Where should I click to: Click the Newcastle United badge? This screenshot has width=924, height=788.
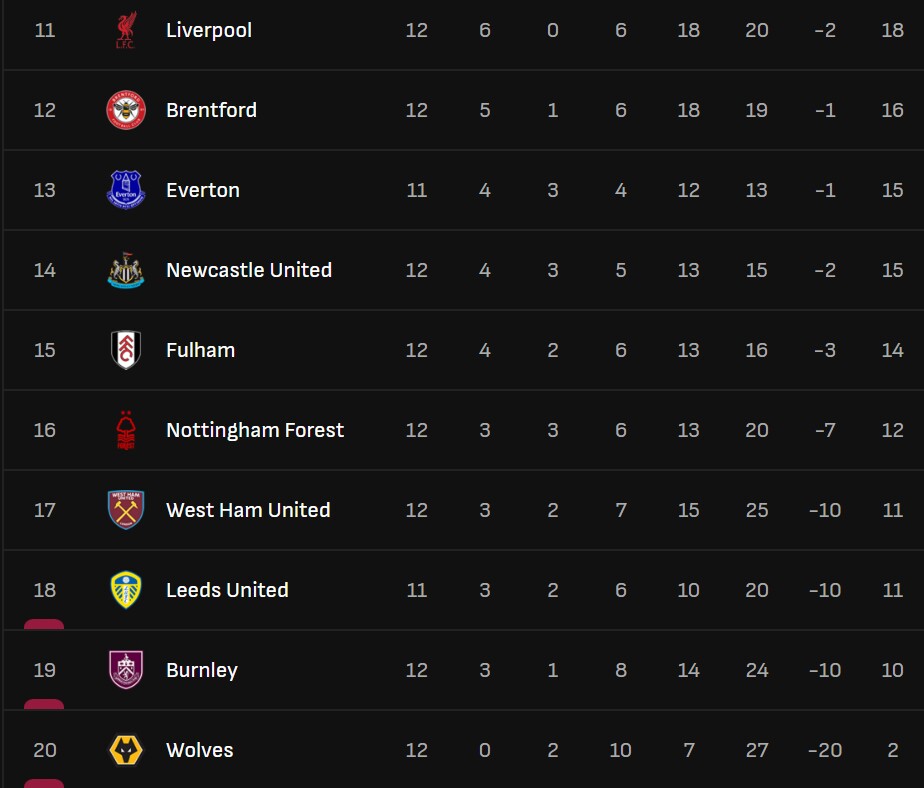click(126, 270)
